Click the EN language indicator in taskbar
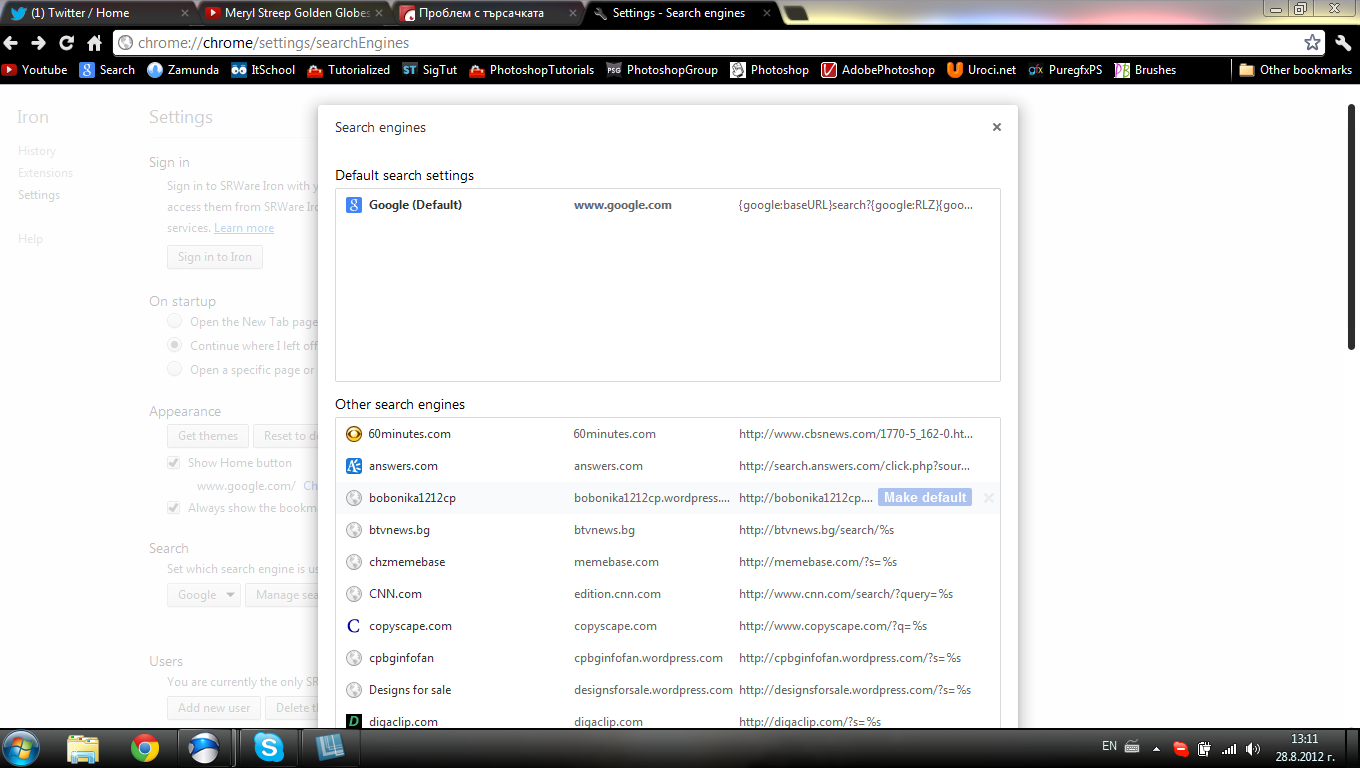1360x768 pixels. click(x=1109, y=746)
